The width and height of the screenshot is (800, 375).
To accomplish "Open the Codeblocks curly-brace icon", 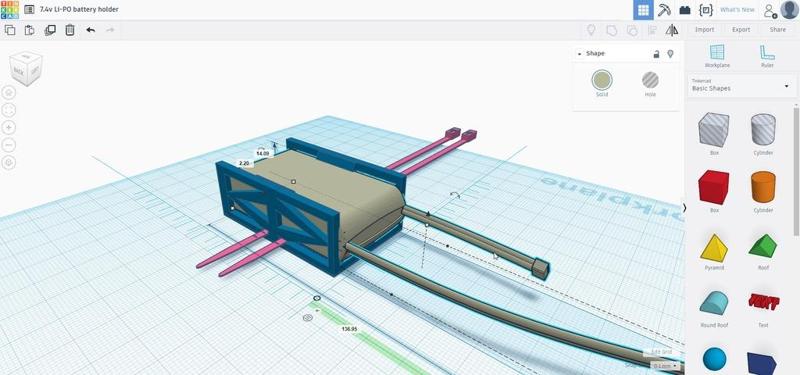I will point(706,10).
